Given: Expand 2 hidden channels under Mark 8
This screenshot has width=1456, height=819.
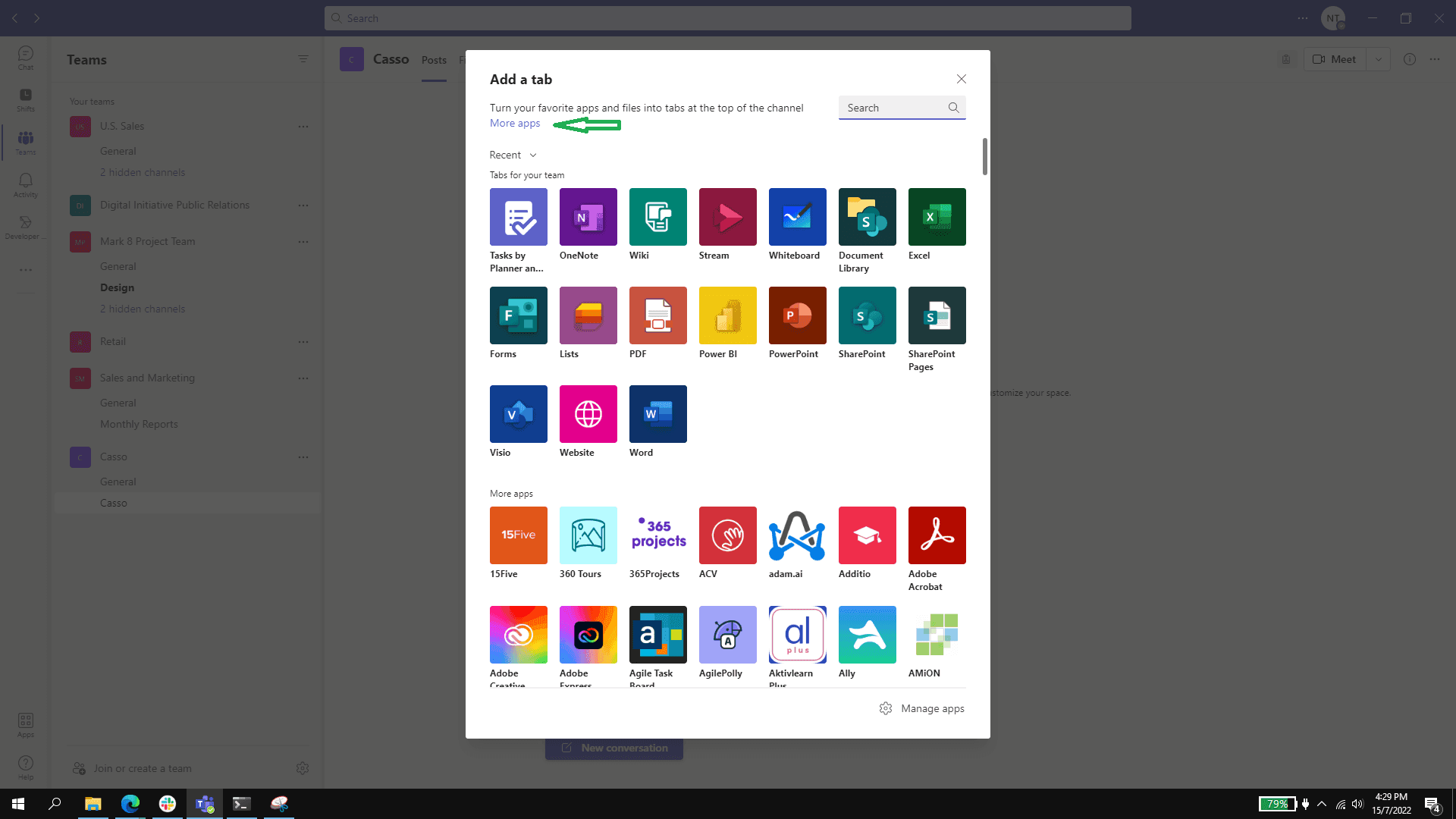Looking at the screenshot, I should coord(143,309).
